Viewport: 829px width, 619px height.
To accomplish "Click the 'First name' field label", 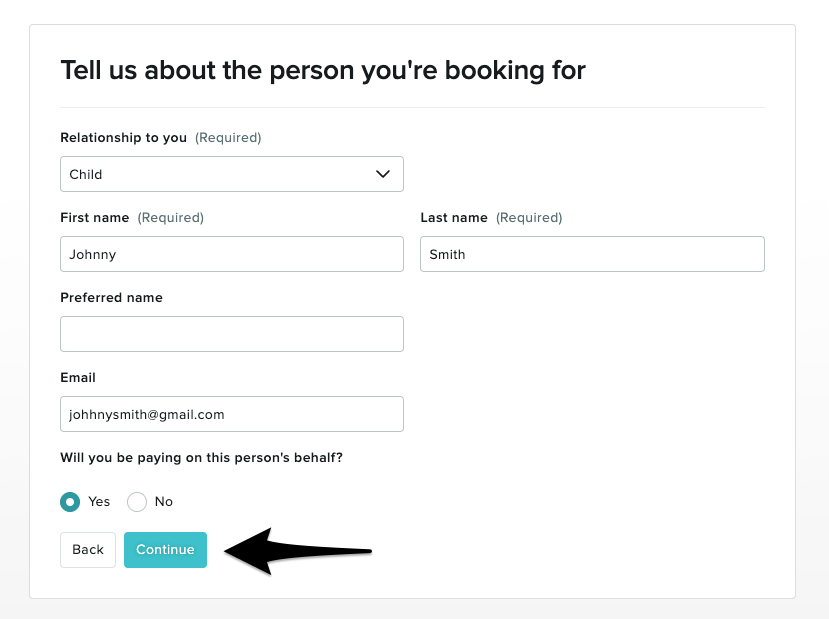I will pyautogui.click(x=95, y=218).
